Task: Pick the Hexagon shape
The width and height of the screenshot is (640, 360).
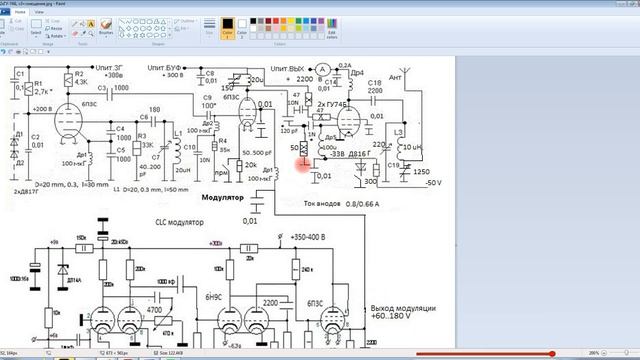Action: [142, 29]
